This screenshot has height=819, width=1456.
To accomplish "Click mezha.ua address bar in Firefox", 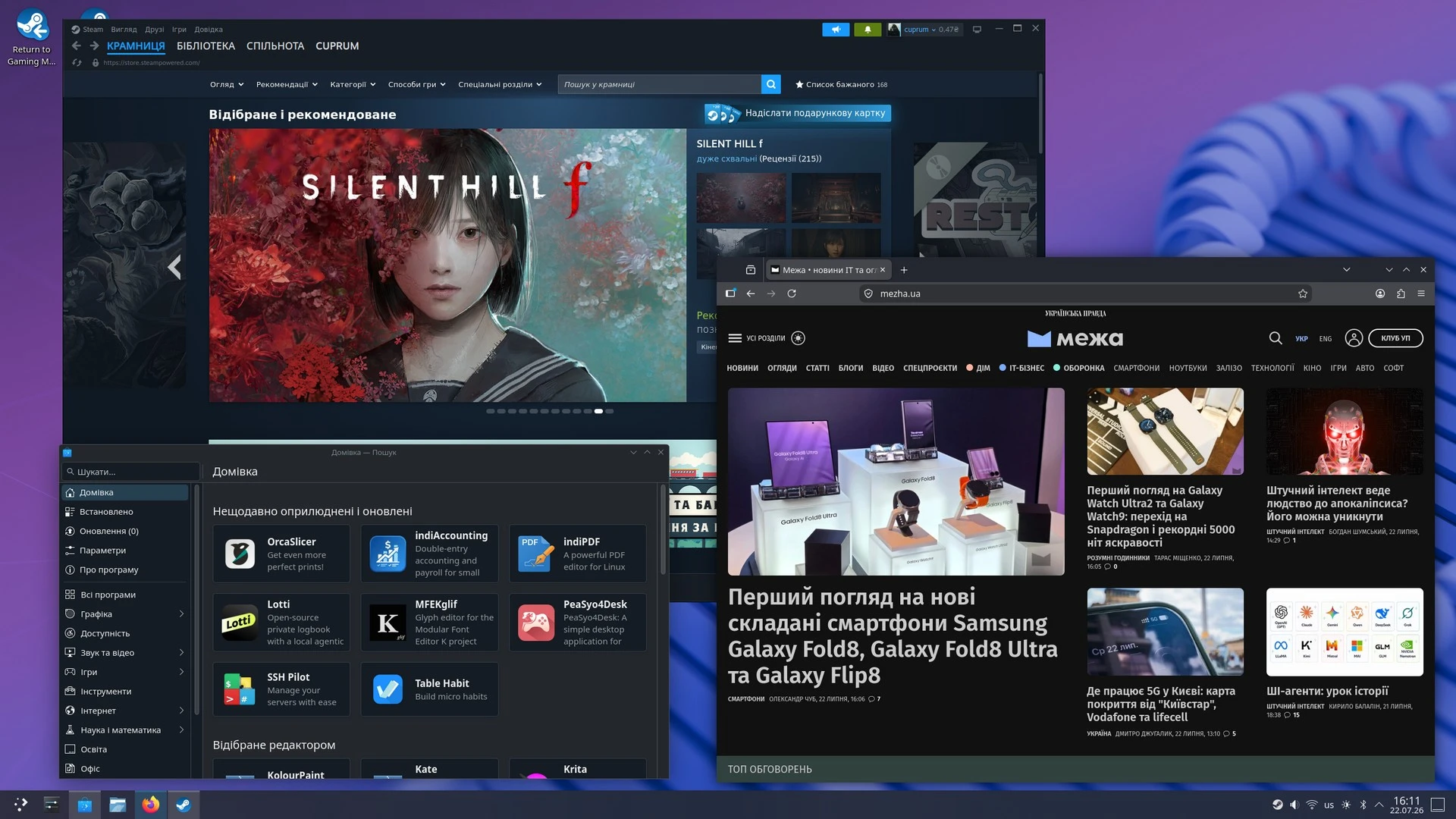I will pos(1084,293).
